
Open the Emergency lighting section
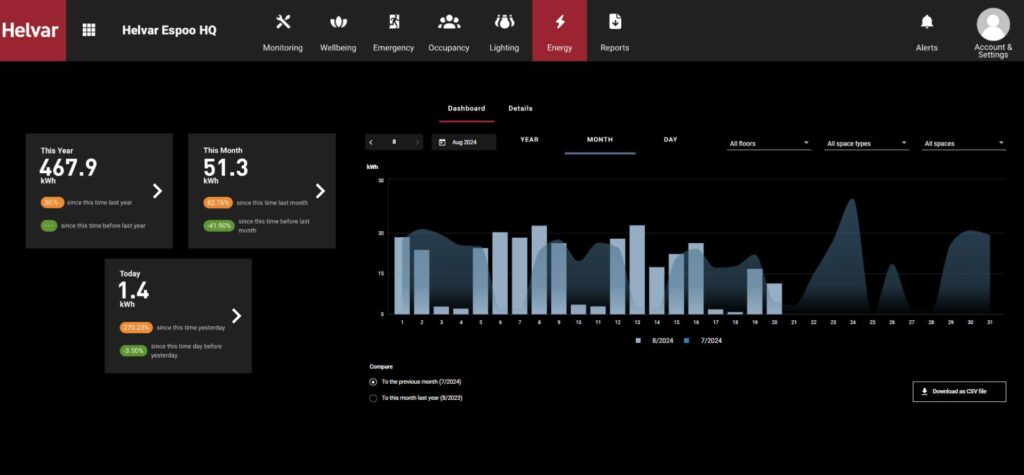click(x=393, y=32)
